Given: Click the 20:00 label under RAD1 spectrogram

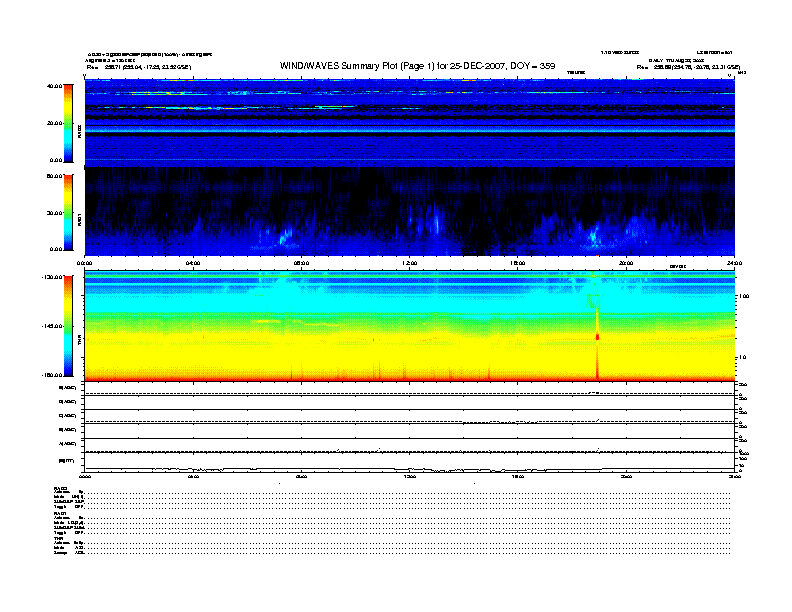Looking at the screenshot, I should click(626, 263).
